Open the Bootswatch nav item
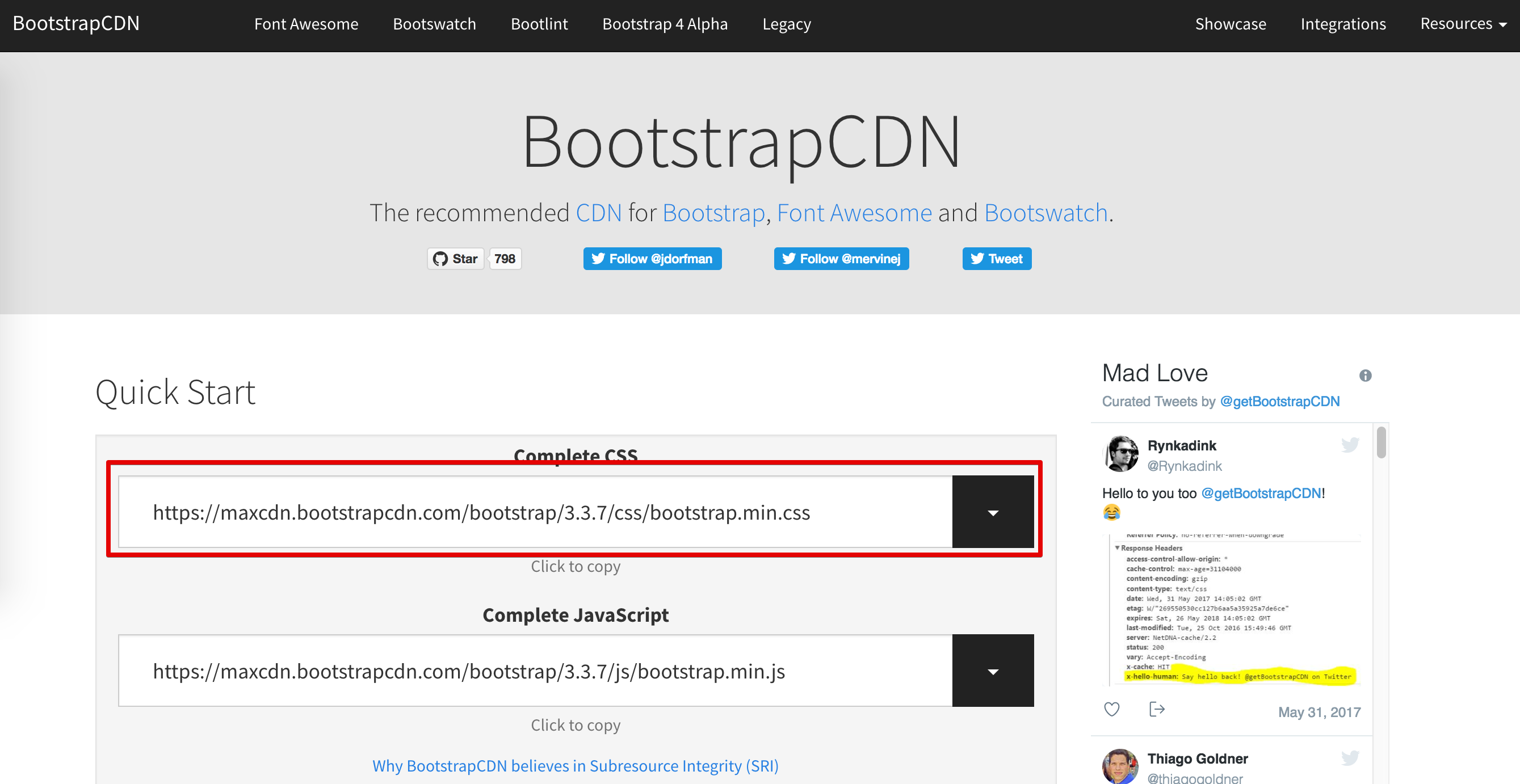Screen dimensions: 1520x784 tap(434, 24)
